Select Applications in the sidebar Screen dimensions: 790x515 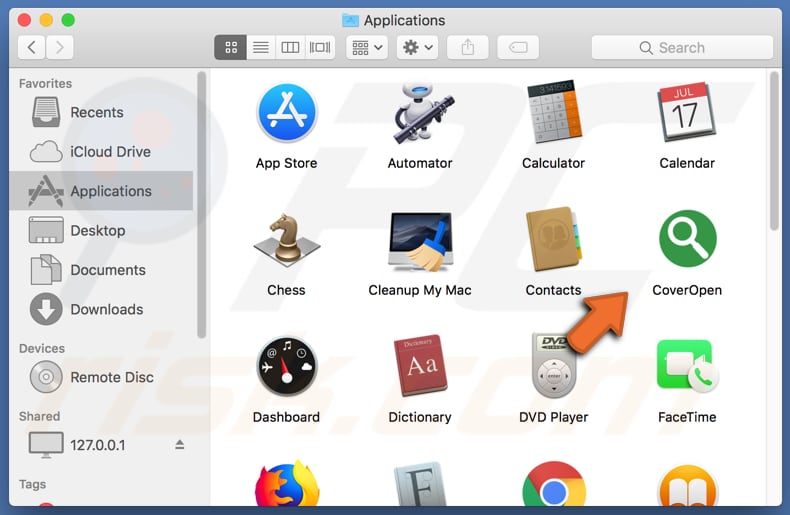tap(101, 190)
